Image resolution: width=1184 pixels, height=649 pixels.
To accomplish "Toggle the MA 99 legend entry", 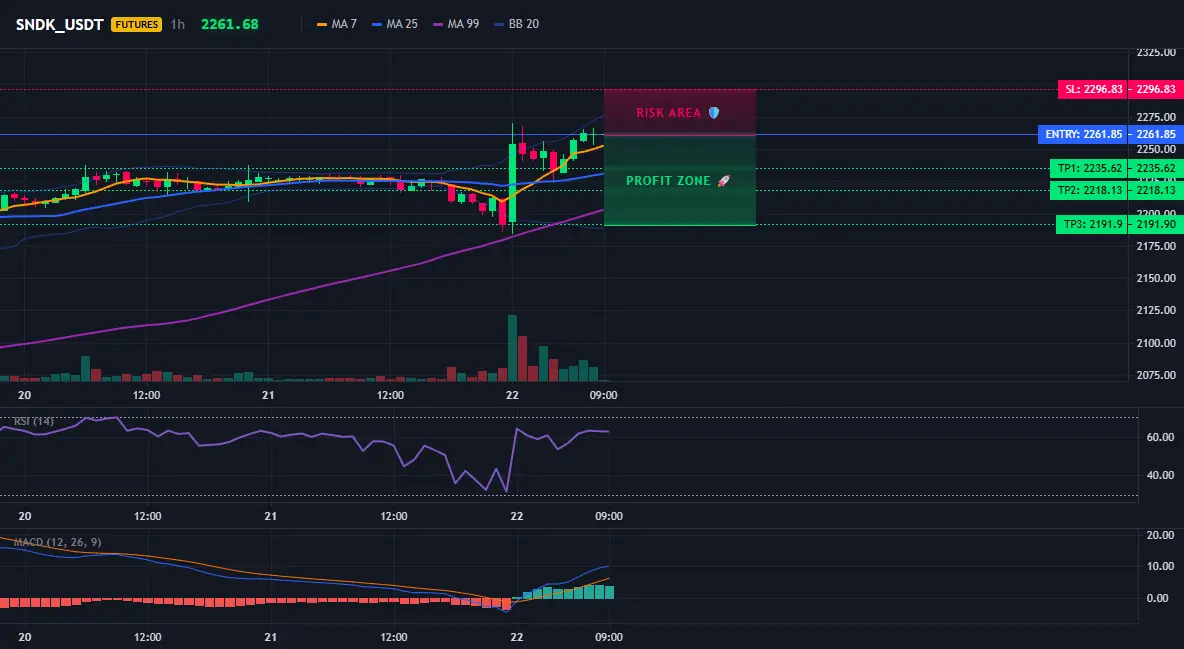I will pyautogui.click(x=456, y=24).
